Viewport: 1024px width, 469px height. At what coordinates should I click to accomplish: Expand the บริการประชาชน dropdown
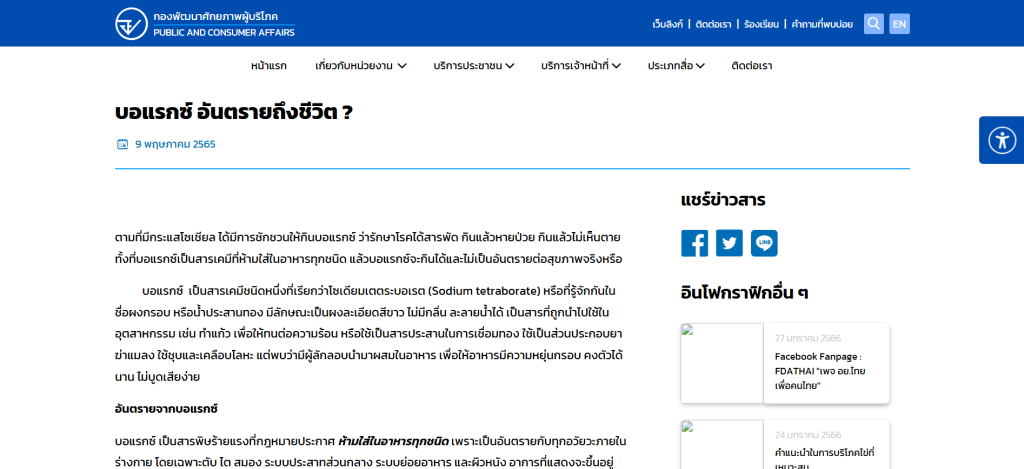473,66
